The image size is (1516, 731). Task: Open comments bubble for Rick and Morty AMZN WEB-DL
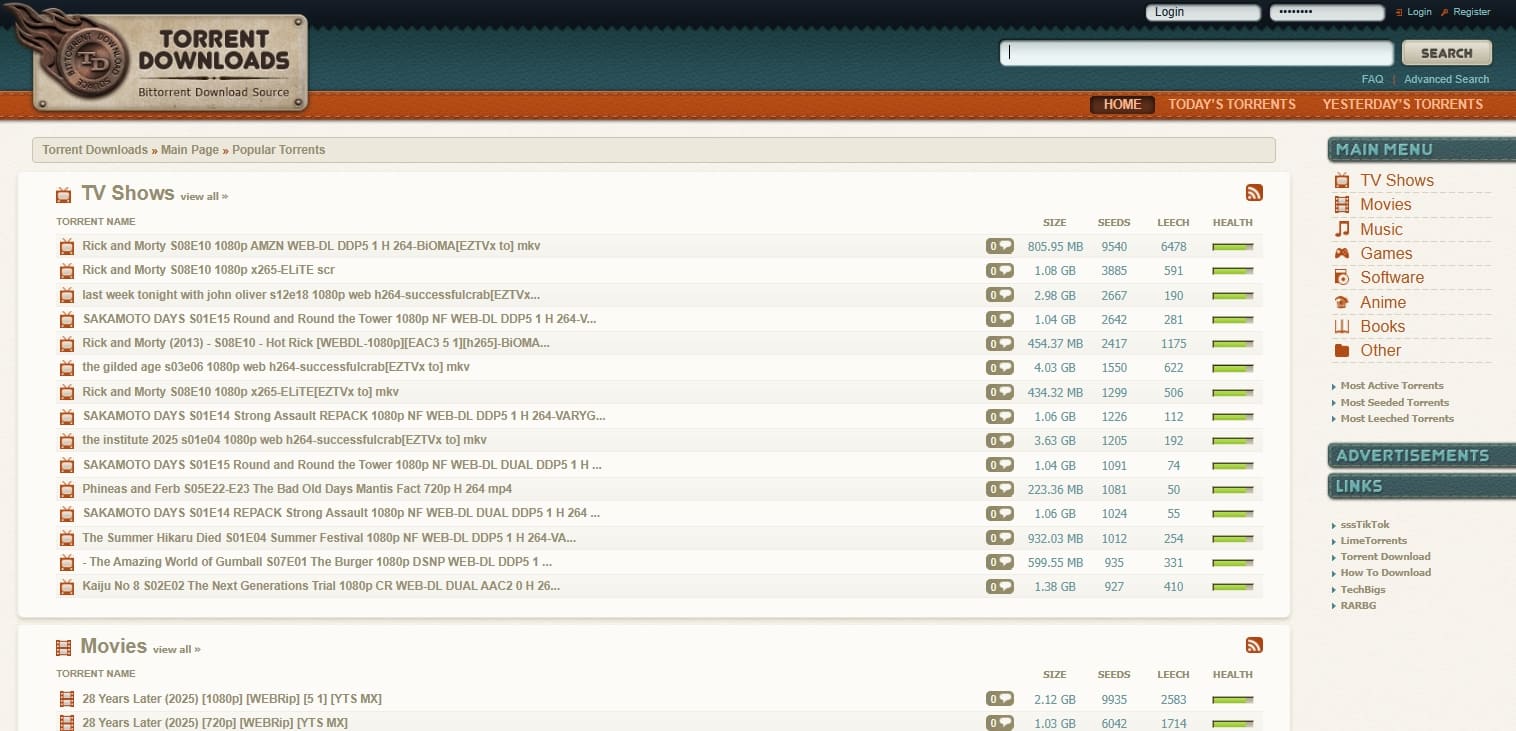click(1000, 246)
